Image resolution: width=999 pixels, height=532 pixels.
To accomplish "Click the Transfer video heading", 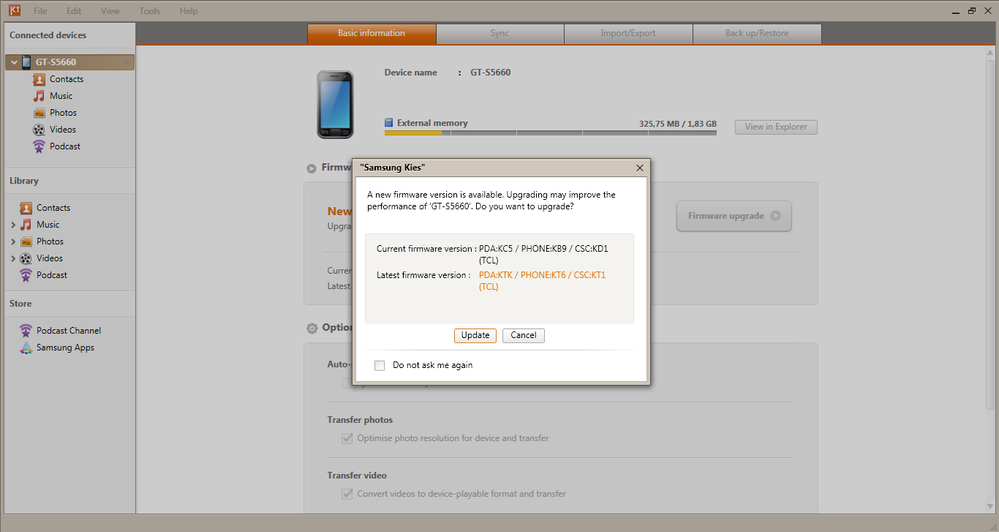I will point(357,475).
